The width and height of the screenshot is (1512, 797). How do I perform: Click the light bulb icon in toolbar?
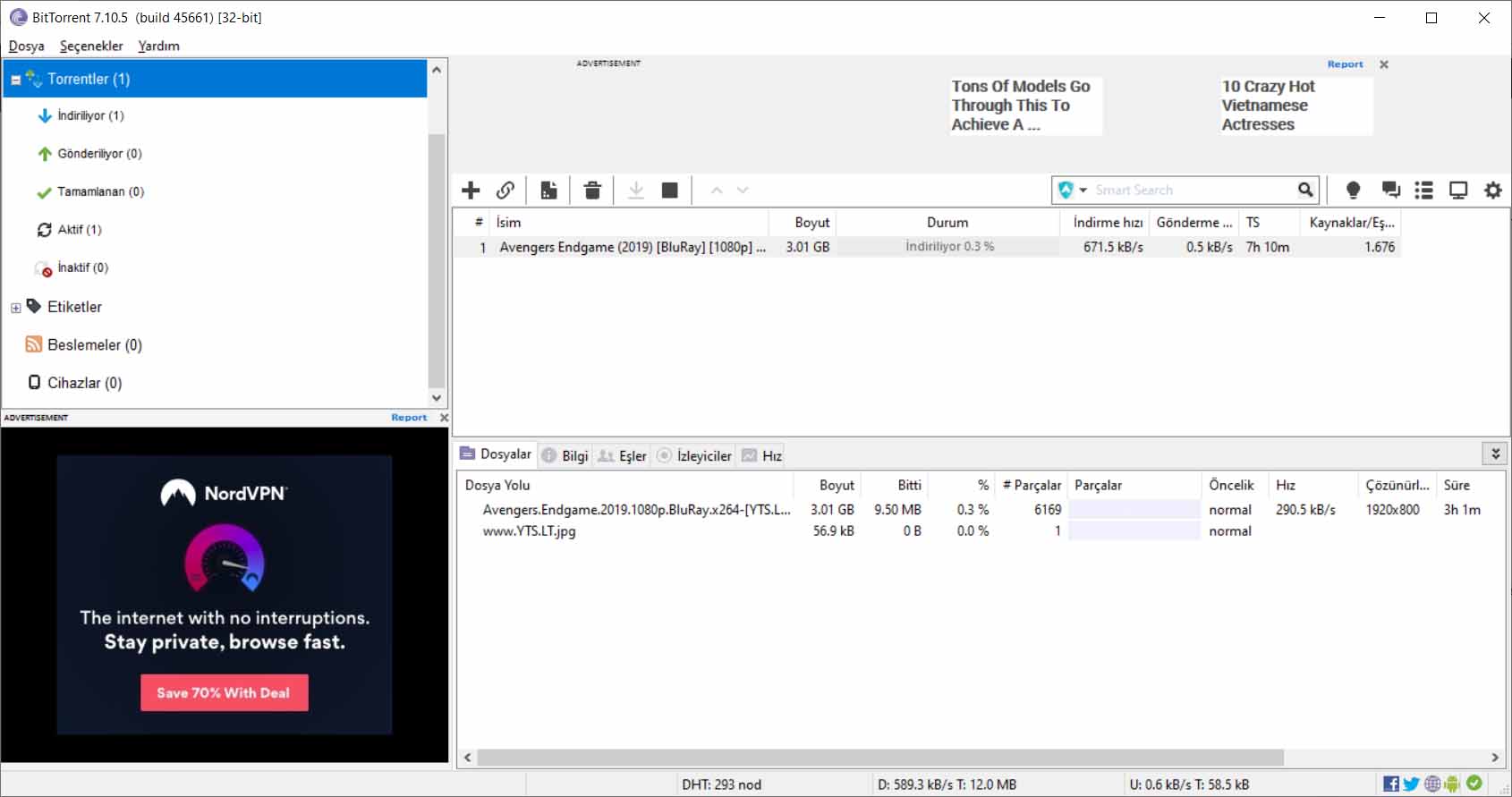[1353, 190]
